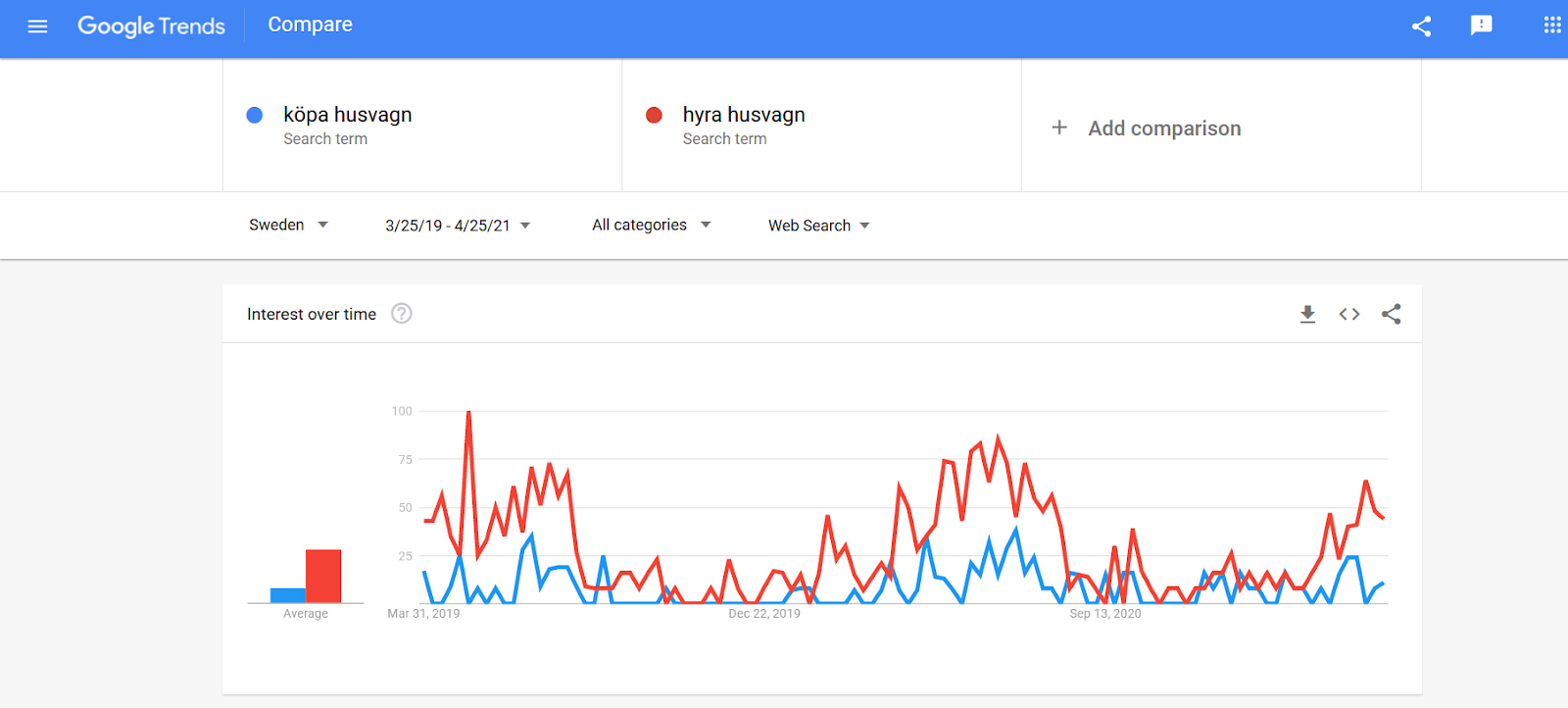This screenshot has width=1568, height=708.
Task: Click the plus icon for comparison
Action: 1059,127
